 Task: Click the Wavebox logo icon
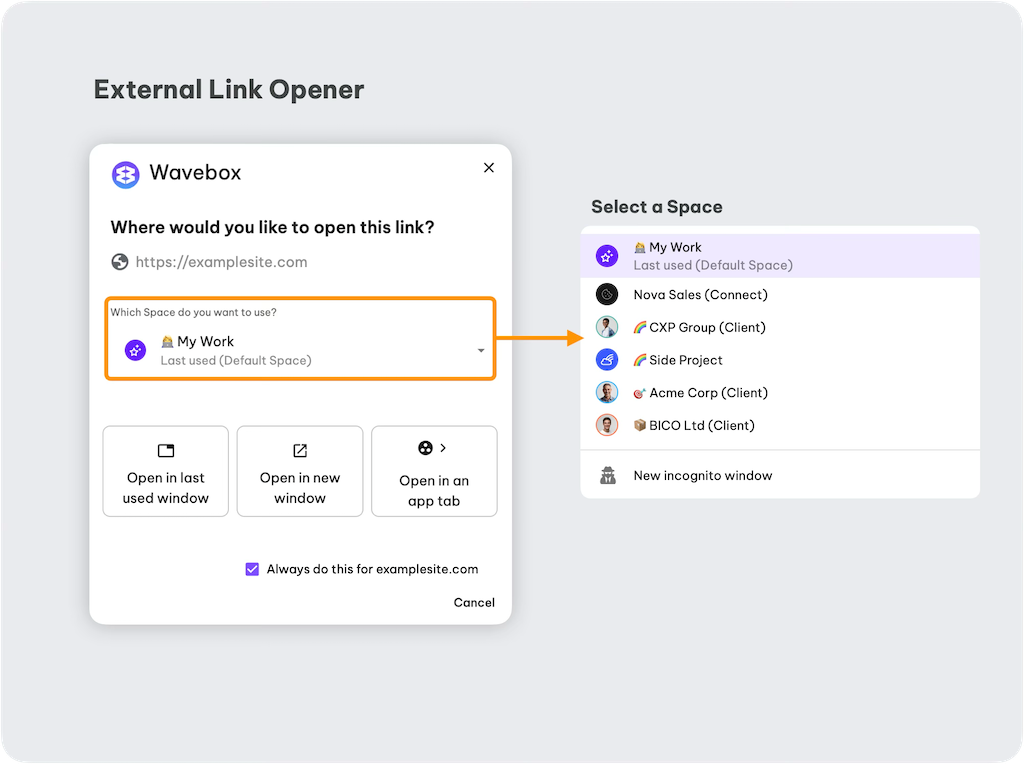point(125,174)
